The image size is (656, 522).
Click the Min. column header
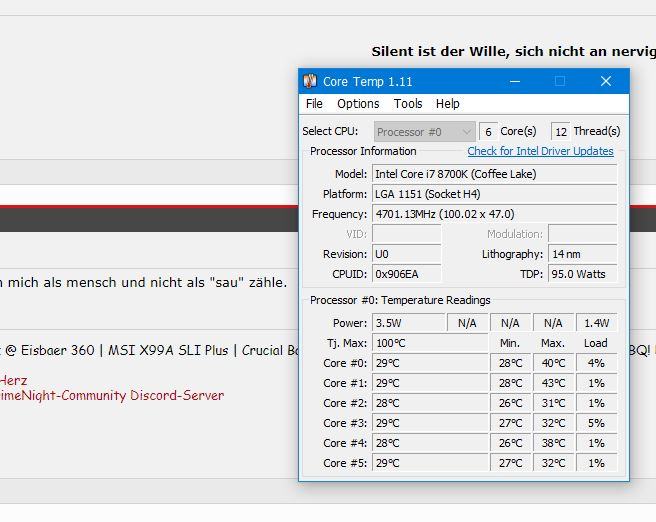510,343
